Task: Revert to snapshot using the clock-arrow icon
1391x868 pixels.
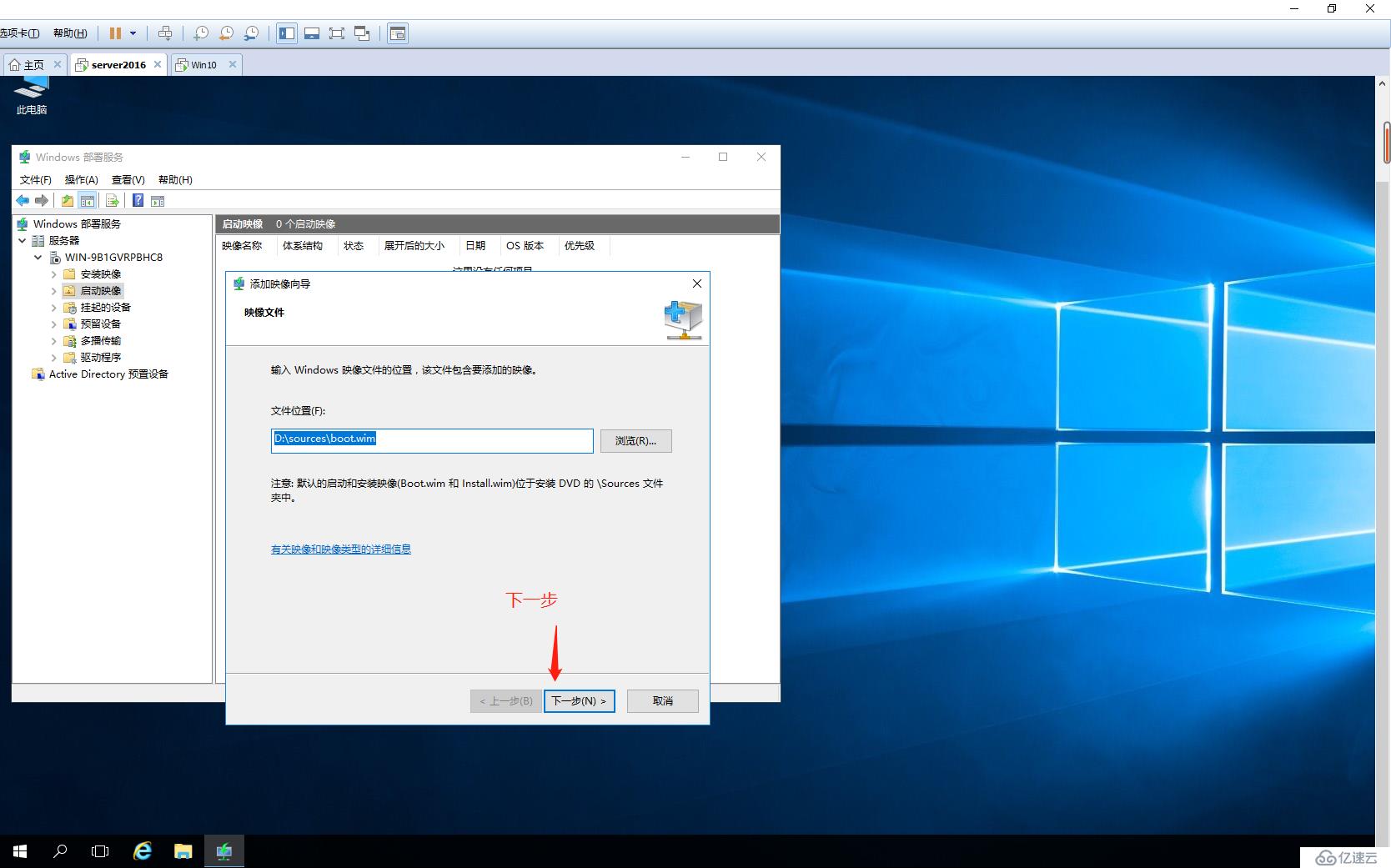Action: click(x=226, y=33)
